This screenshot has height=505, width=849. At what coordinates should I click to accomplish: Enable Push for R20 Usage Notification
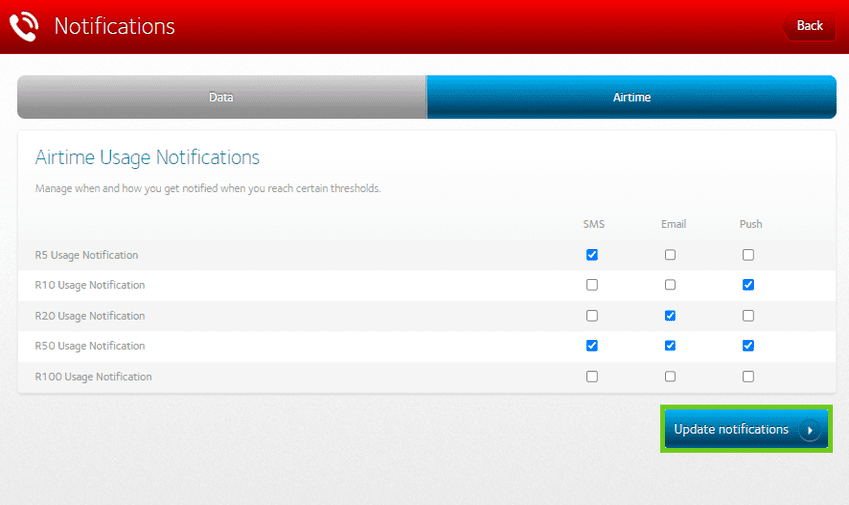[748, 316]
